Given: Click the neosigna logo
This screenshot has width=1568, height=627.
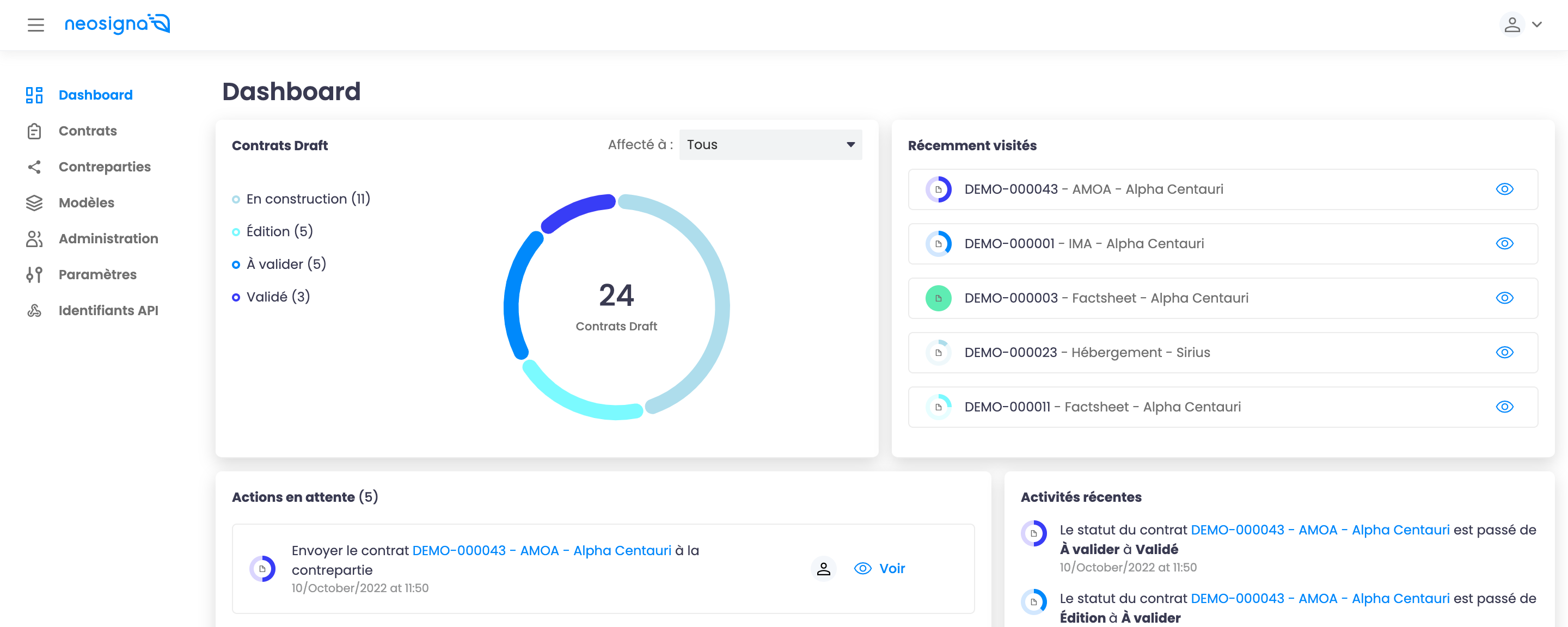Looking at the screenshot, I should click(x=117, y=24).
